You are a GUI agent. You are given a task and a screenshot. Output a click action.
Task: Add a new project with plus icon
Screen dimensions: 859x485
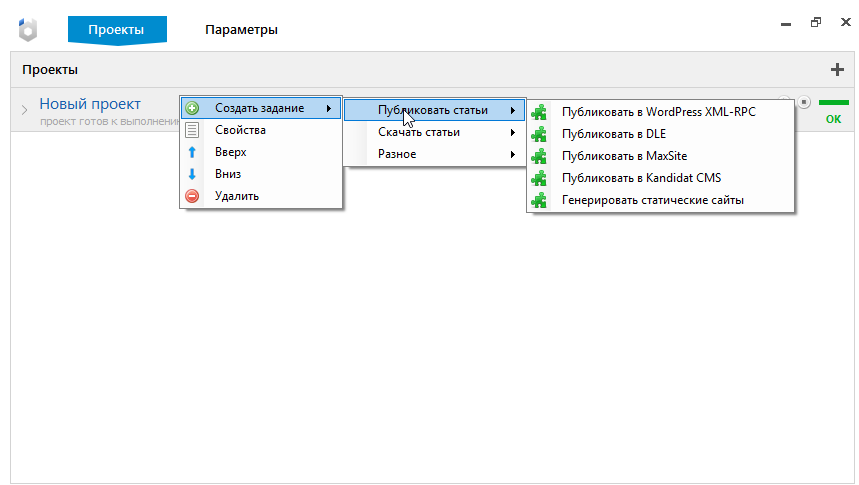click(837, 70)
